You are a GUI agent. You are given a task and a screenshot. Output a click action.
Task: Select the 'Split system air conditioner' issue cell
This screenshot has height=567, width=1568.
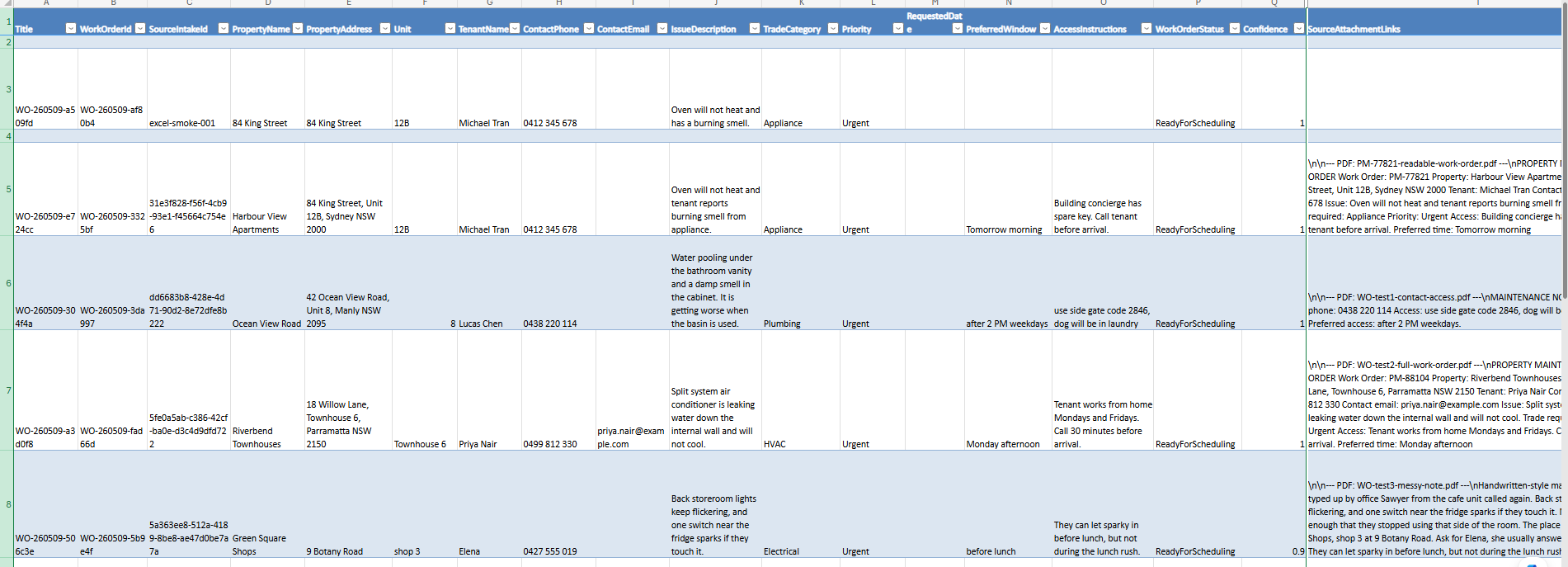click(x=715, y=390)
